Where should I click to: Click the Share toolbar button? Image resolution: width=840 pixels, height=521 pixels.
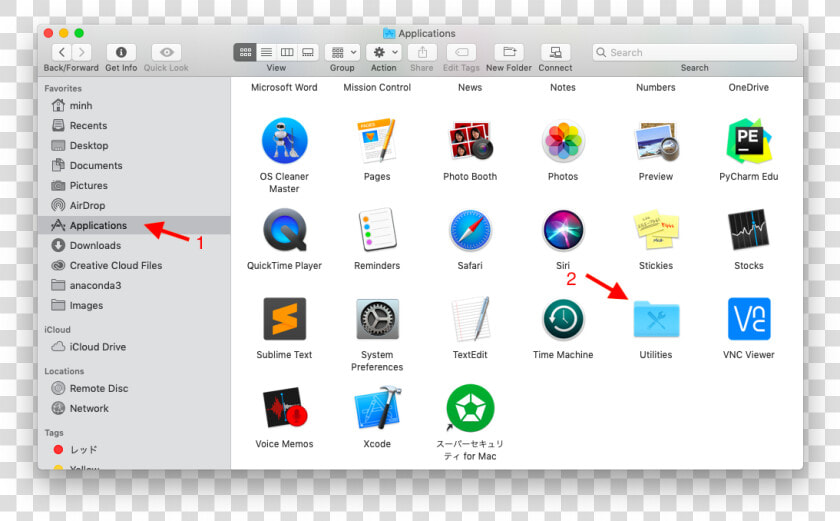[422, 52]
